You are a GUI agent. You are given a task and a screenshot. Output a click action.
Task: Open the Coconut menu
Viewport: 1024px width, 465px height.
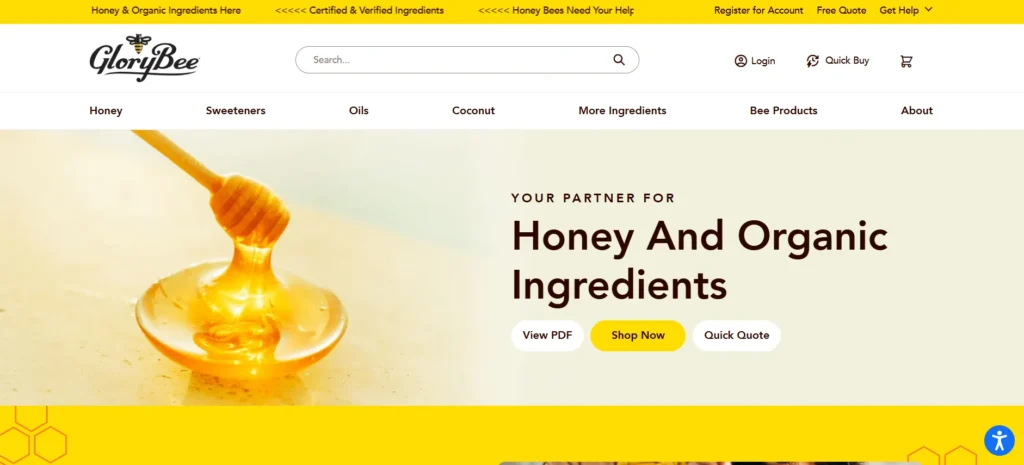coord(473,110)
